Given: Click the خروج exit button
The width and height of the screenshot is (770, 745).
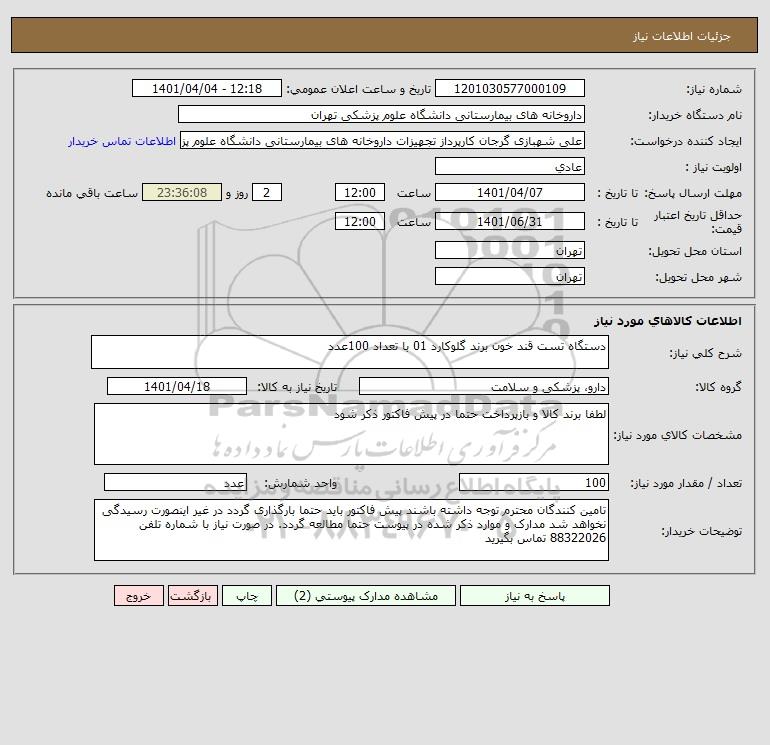Looking at the screenshot, I should [x=138, y=596].
